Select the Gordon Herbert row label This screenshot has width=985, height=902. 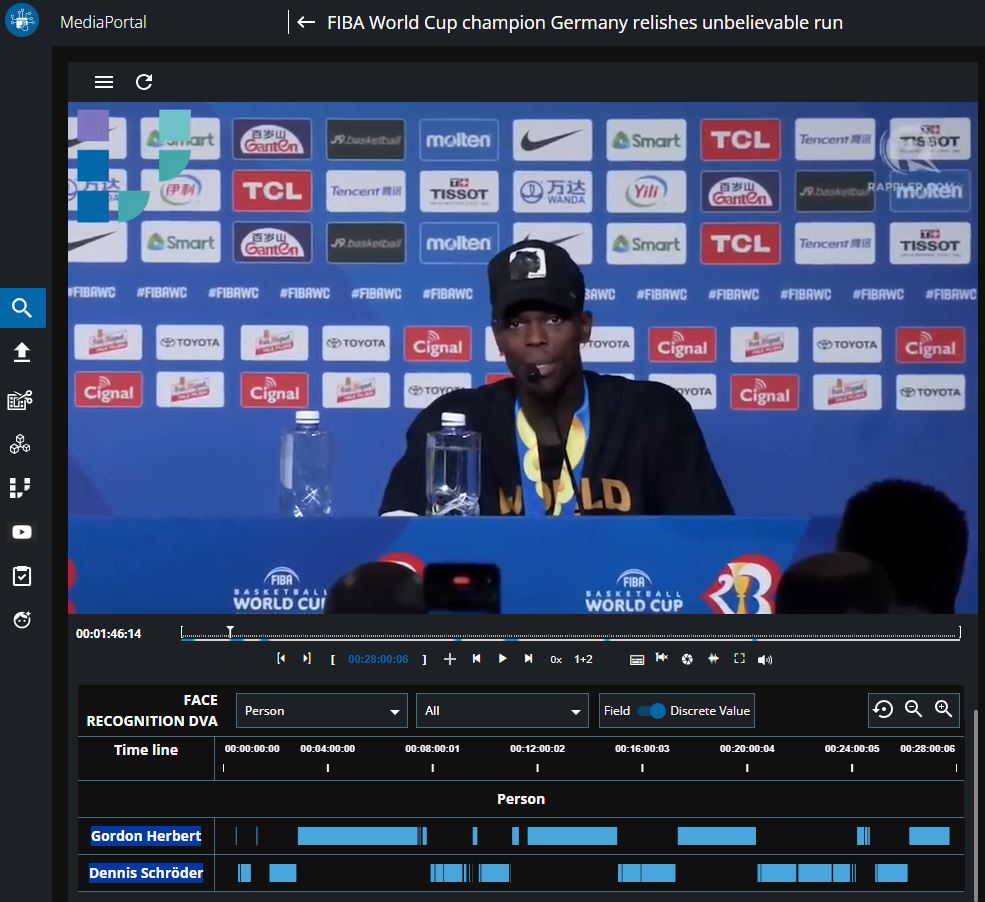coord(146,836)
